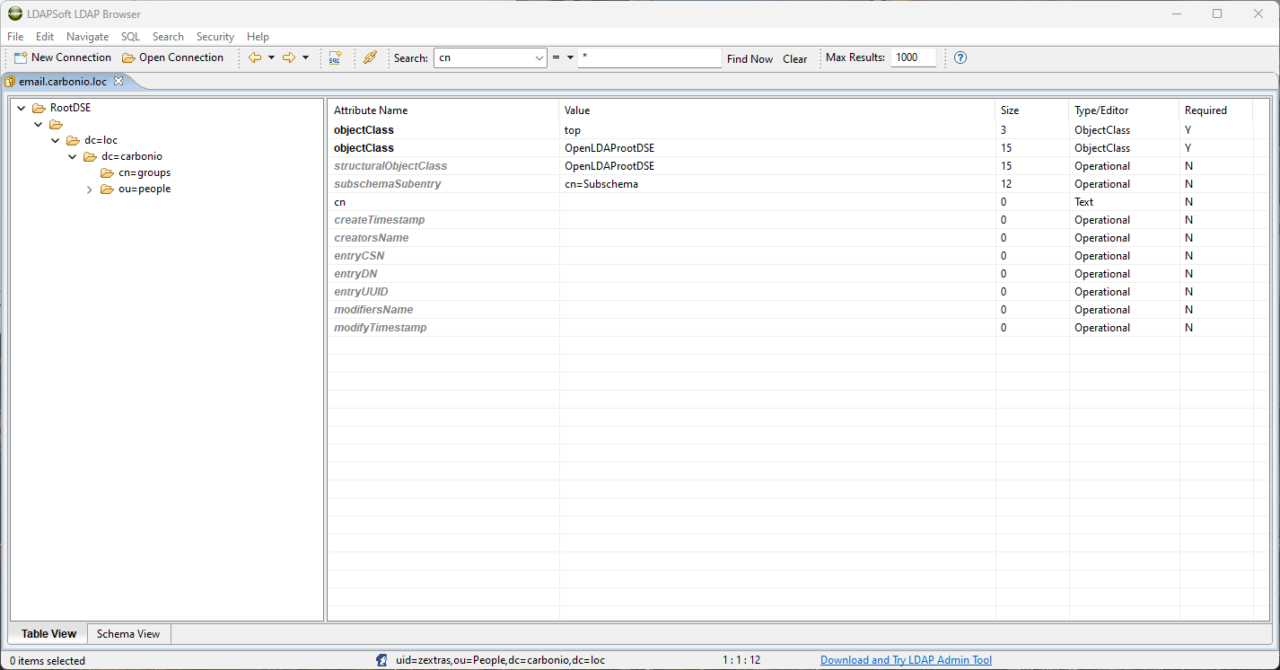Click Download and Try LDAP Admin Tool link
This screenshot has width=1280, height=670.
coord(905,660)
